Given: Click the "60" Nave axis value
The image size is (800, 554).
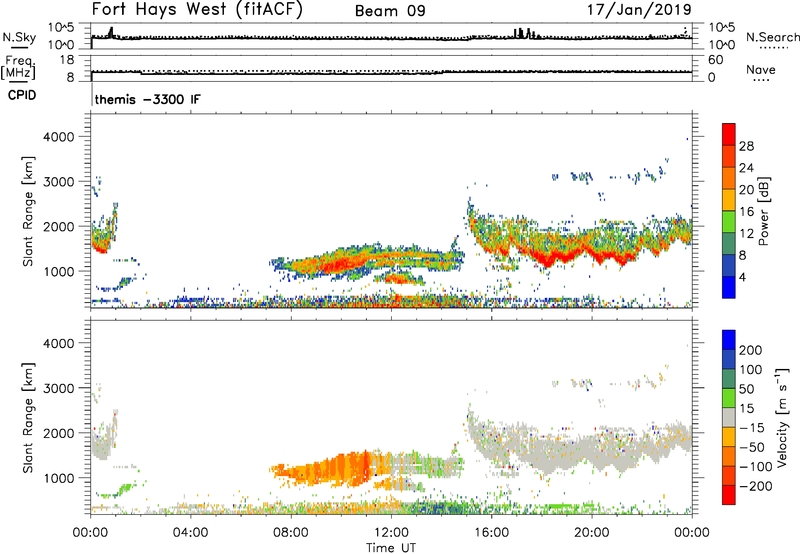Looking at the screenshot, I should coord(715,60).
